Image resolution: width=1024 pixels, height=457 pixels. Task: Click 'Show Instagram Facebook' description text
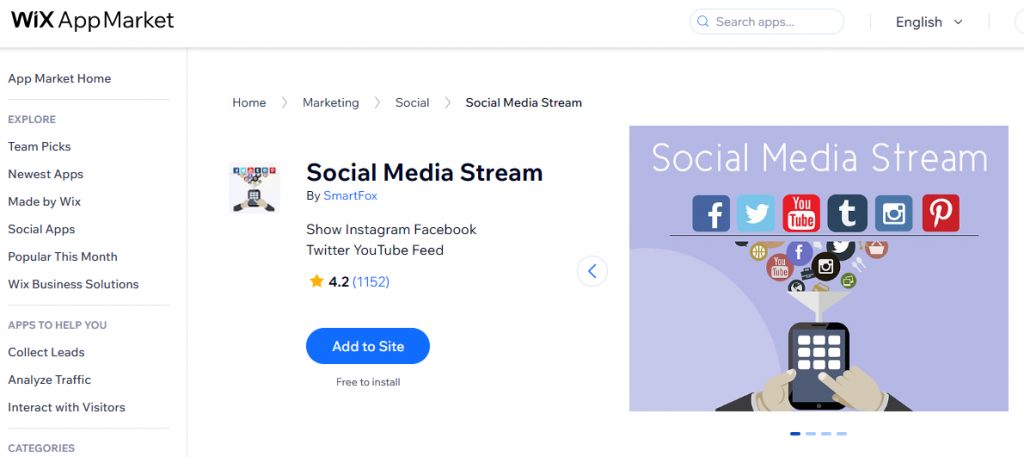(391, 229)
